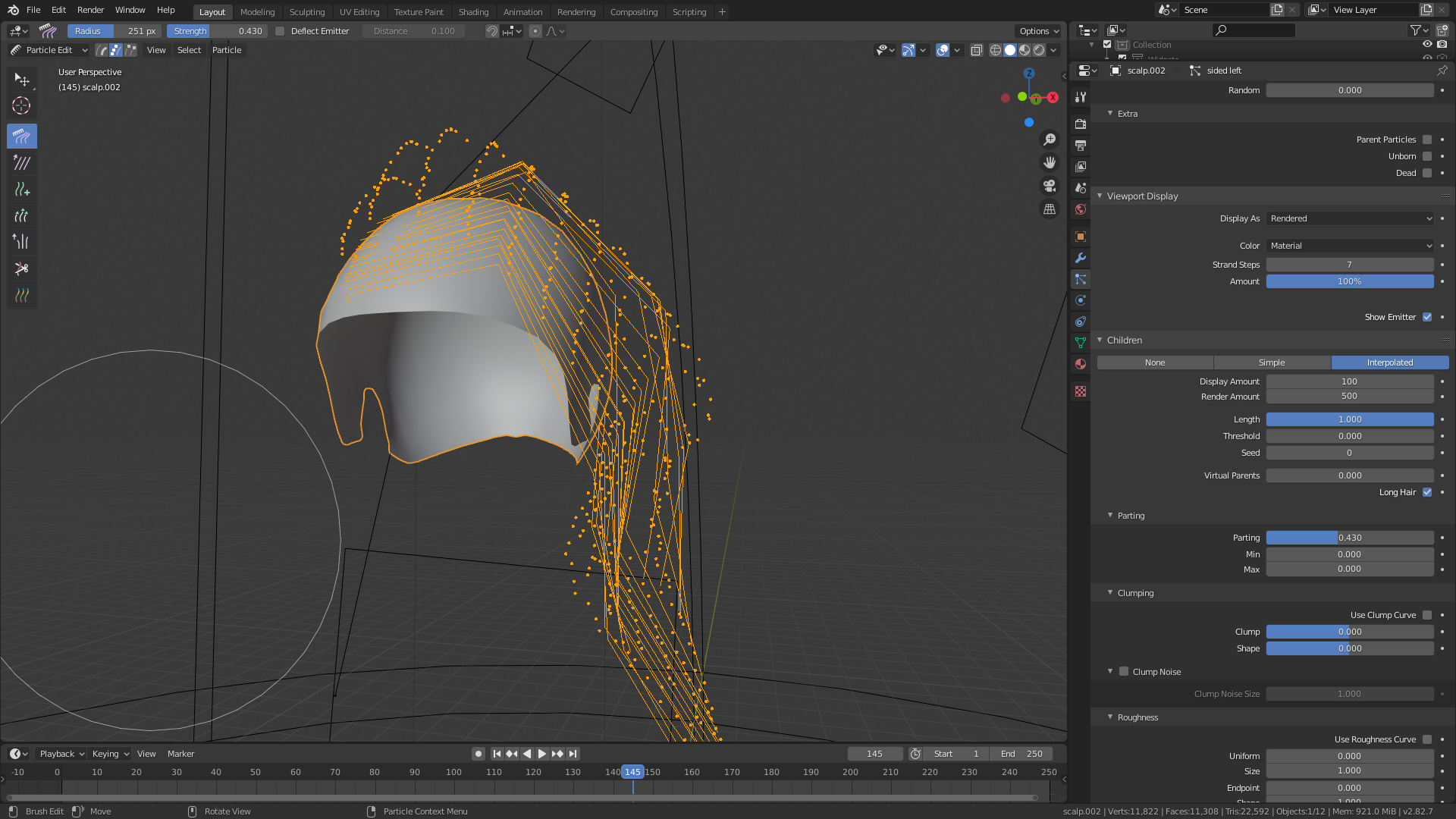Set children type to None
1456x819 pixels.
[1155, 362]
